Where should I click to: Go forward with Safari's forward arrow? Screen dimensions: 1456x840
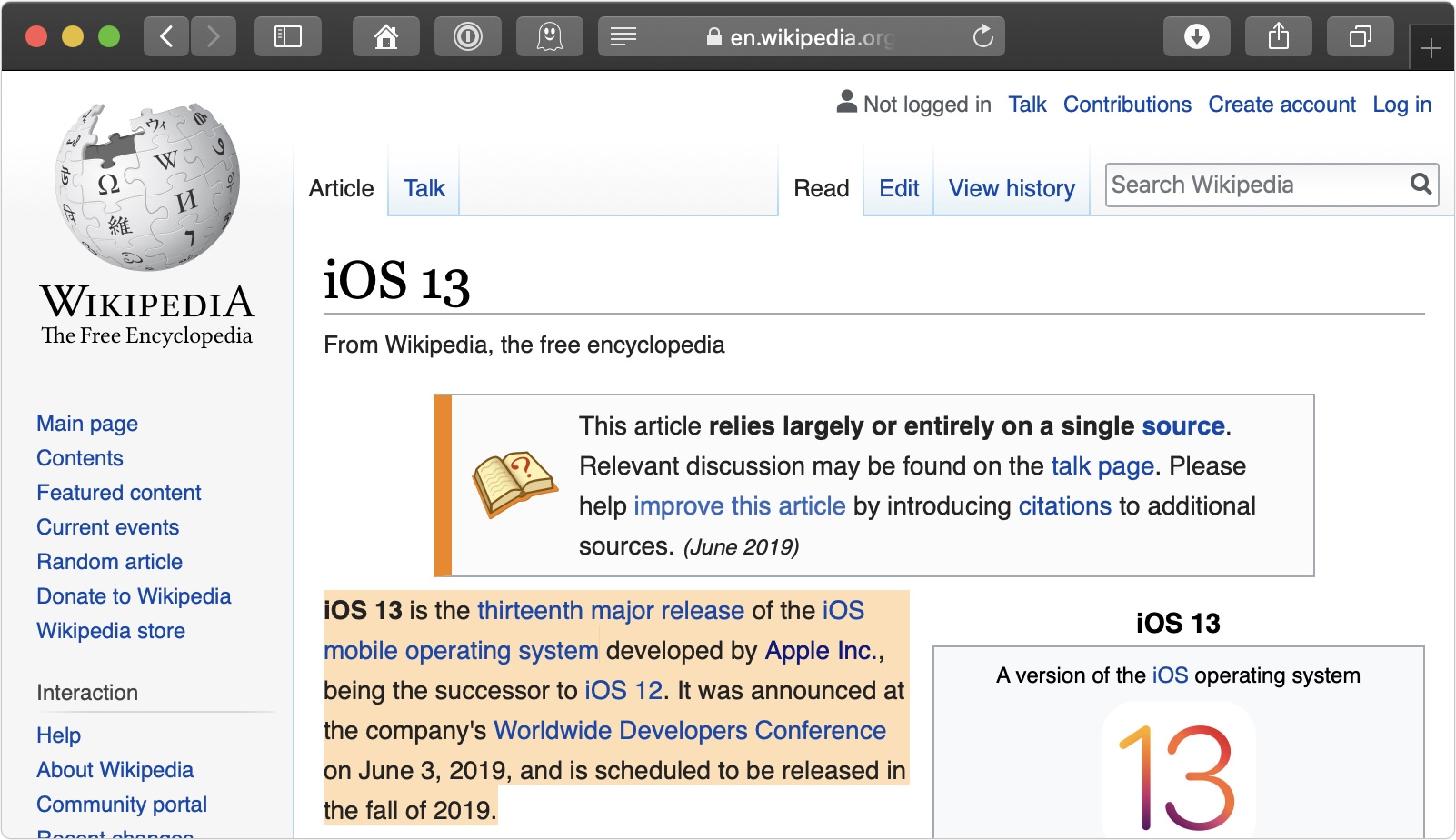(x=214, y=36)
